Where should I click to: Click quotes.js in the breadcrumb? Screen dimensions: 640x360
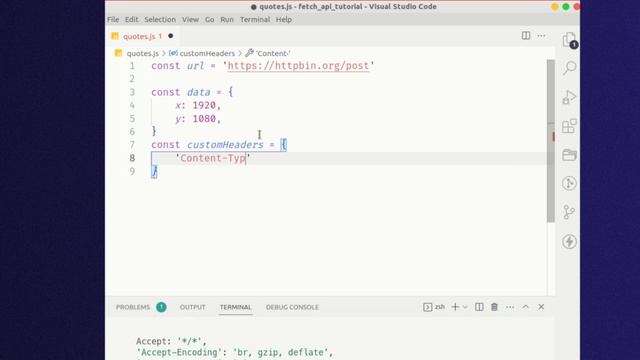pos(142,53)
